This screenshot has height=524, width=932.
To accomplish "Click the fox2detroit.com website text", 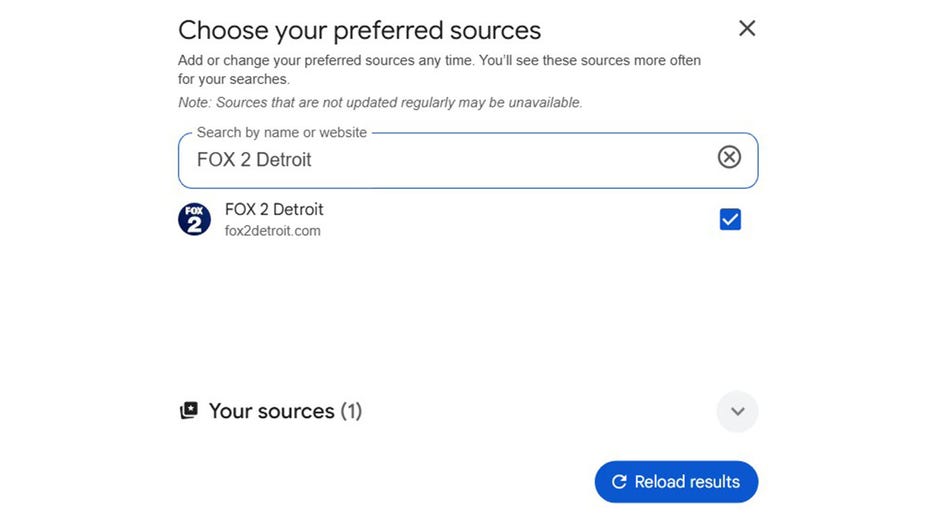I will coord(272,231).
